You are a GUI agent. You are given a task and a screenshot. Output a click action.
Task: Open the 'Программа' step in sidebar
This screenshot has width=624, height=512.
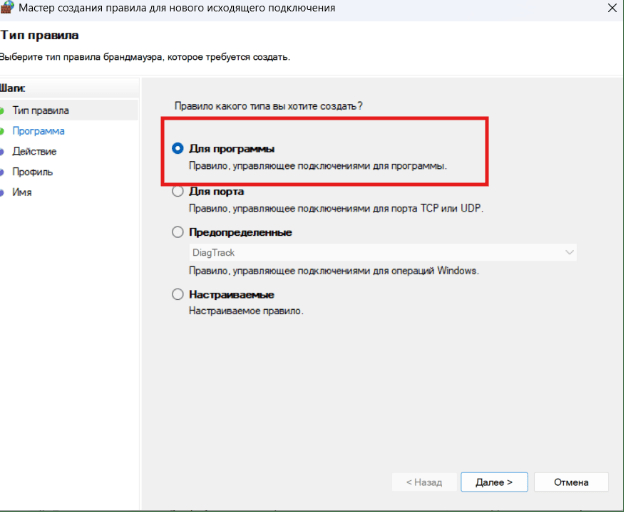(38, 131)
